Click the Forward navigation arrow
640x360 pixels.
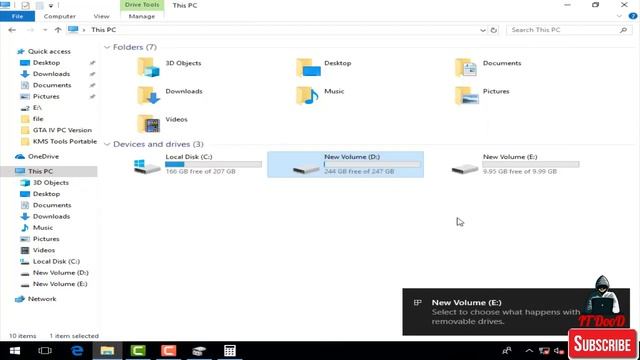[x=30, y=30]
